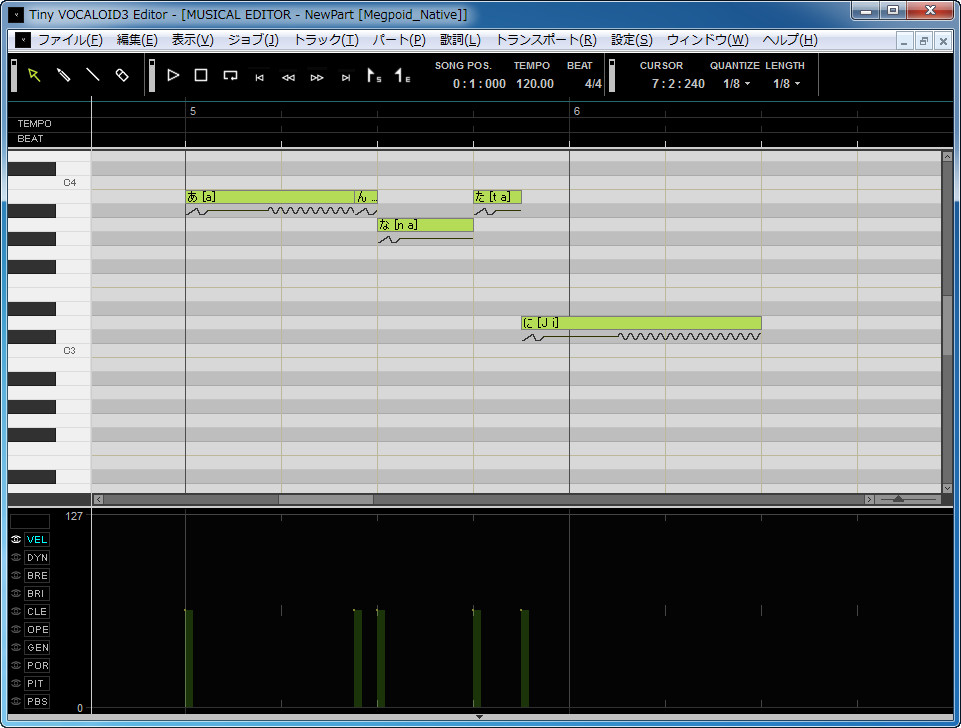The image size is (961, 728).
Task: Select the OPE parameter button
Action: 37,629
